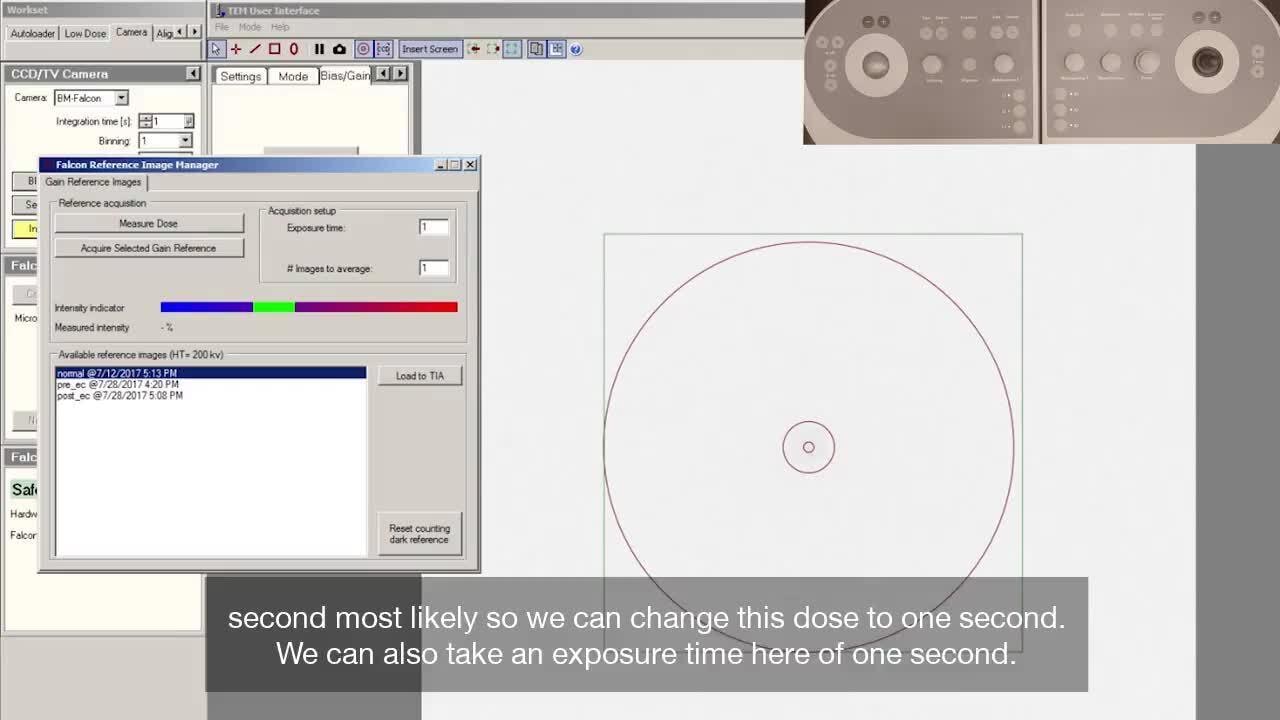
Task: Open the Binning dropdown
Action: [x=185, y=141]
